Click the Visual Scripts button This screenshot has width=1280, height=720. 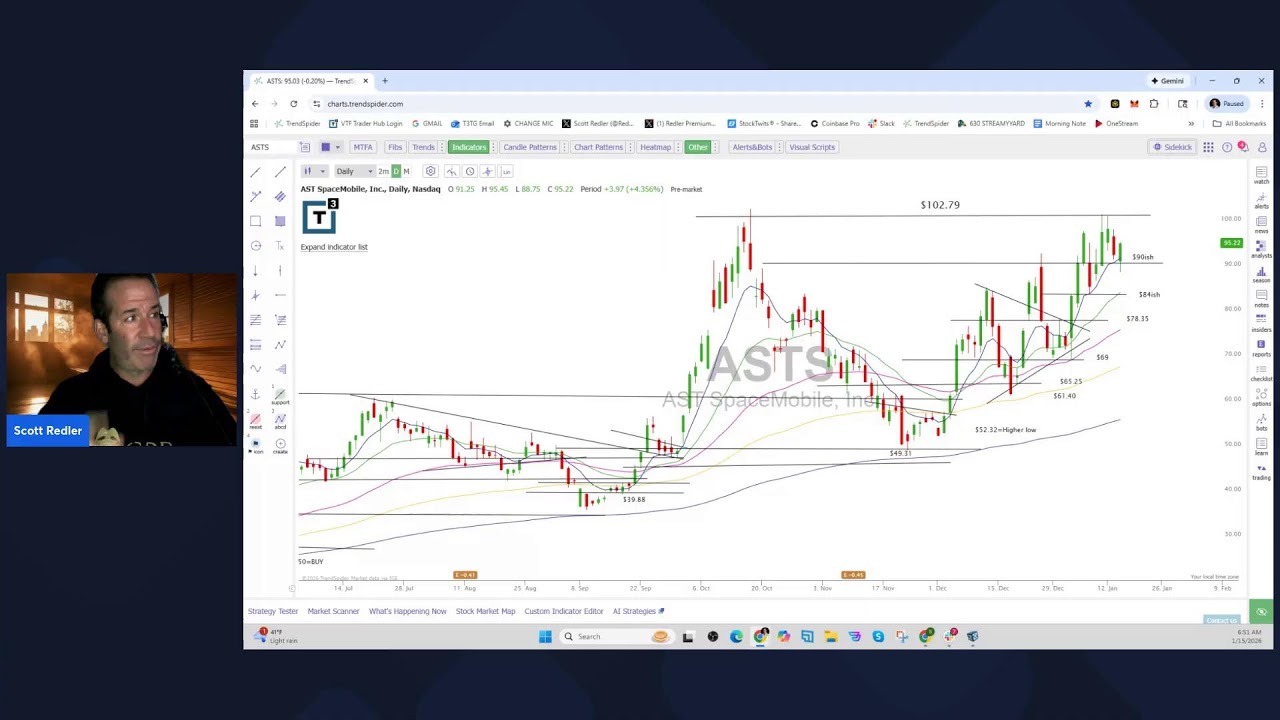[x=812, y=147]
